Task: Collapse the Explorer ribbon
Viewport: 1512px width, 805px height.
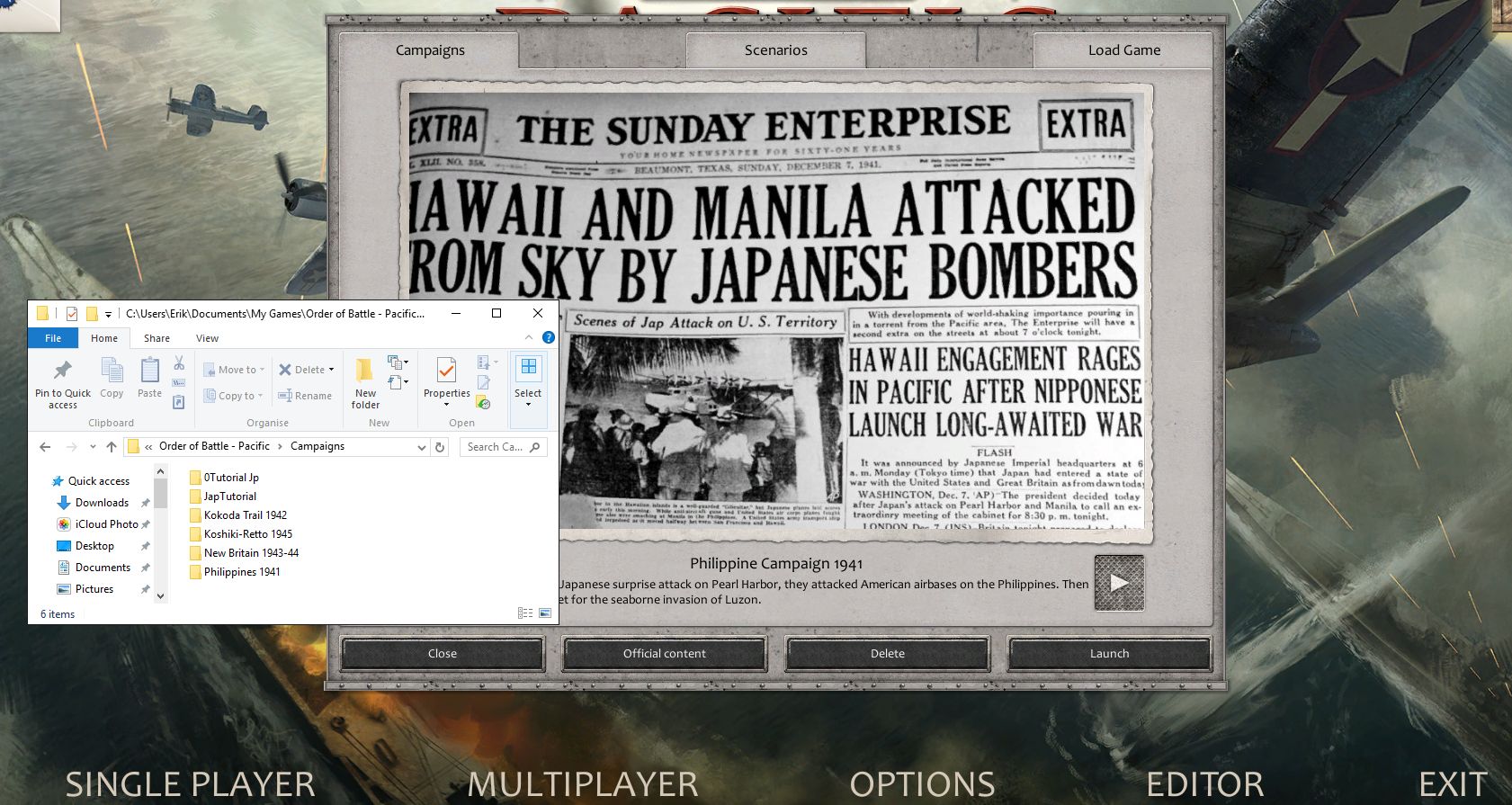Action: pyautogui.click(x=529, y=337)
